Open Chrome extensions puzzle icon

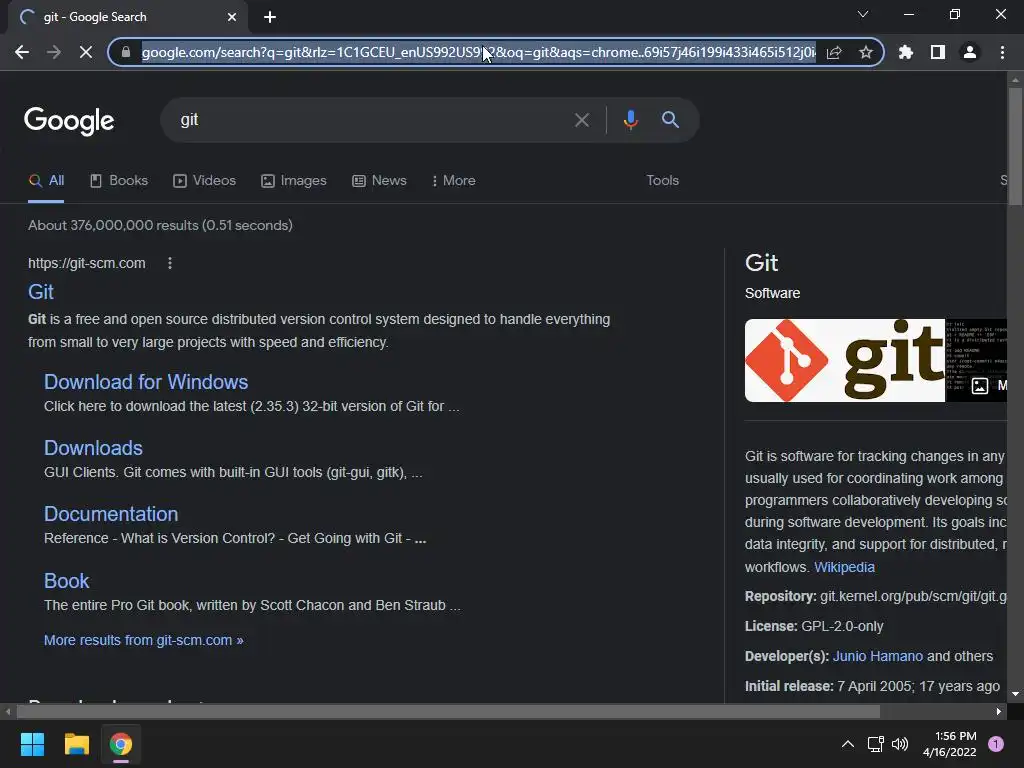pos(906,52)
